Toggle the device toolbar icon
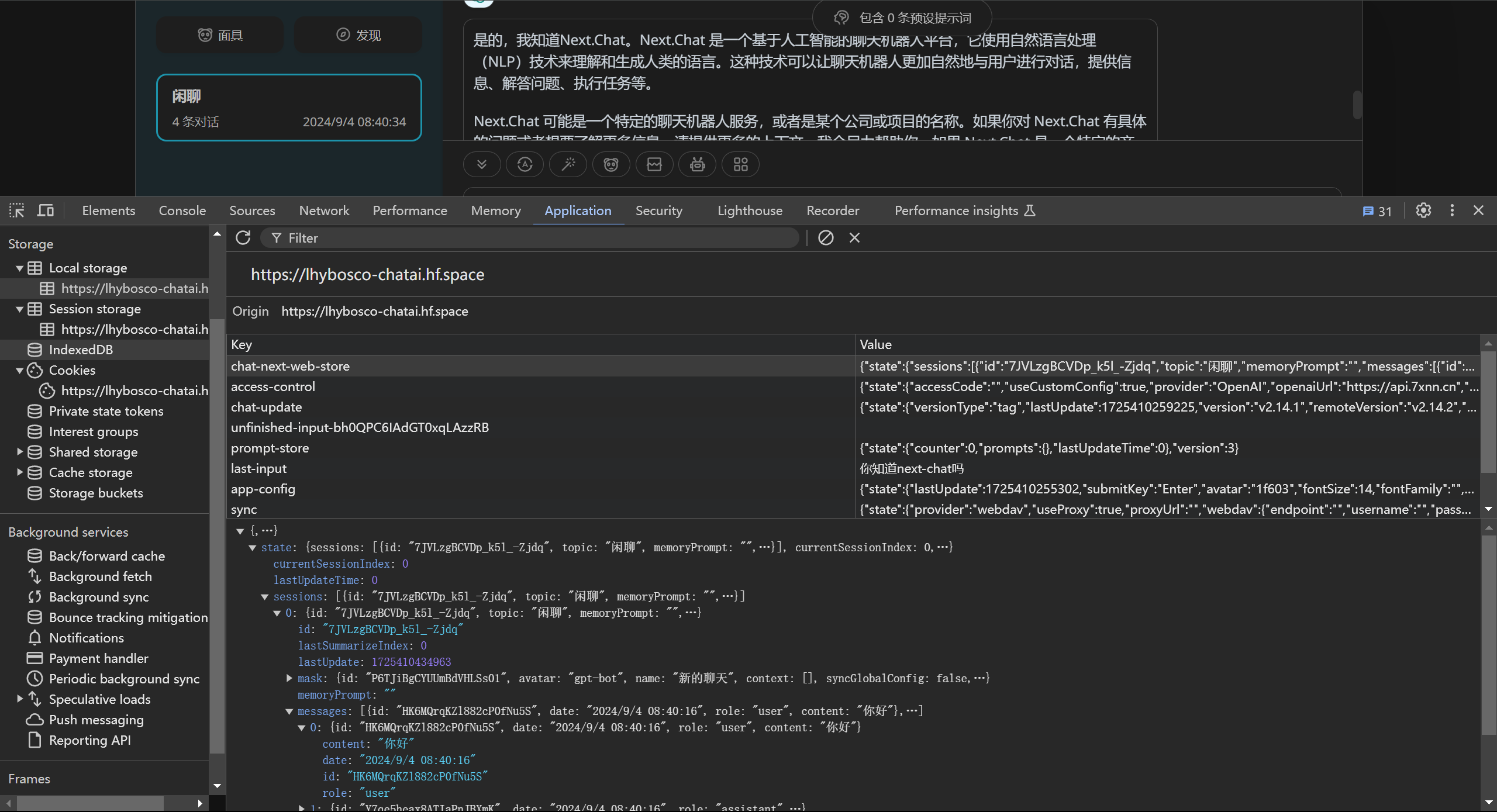Viewport: 1497px width, 812px height. tap(46, 210)
